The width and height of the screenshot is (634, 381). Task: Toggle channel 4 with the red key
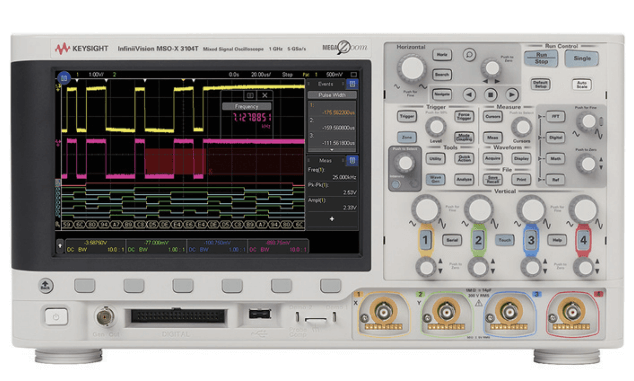click(583, 240)
